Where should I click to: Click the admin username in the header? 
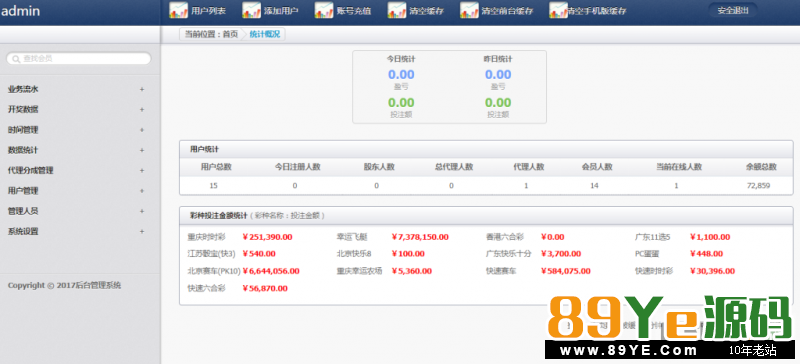point(20,11)
